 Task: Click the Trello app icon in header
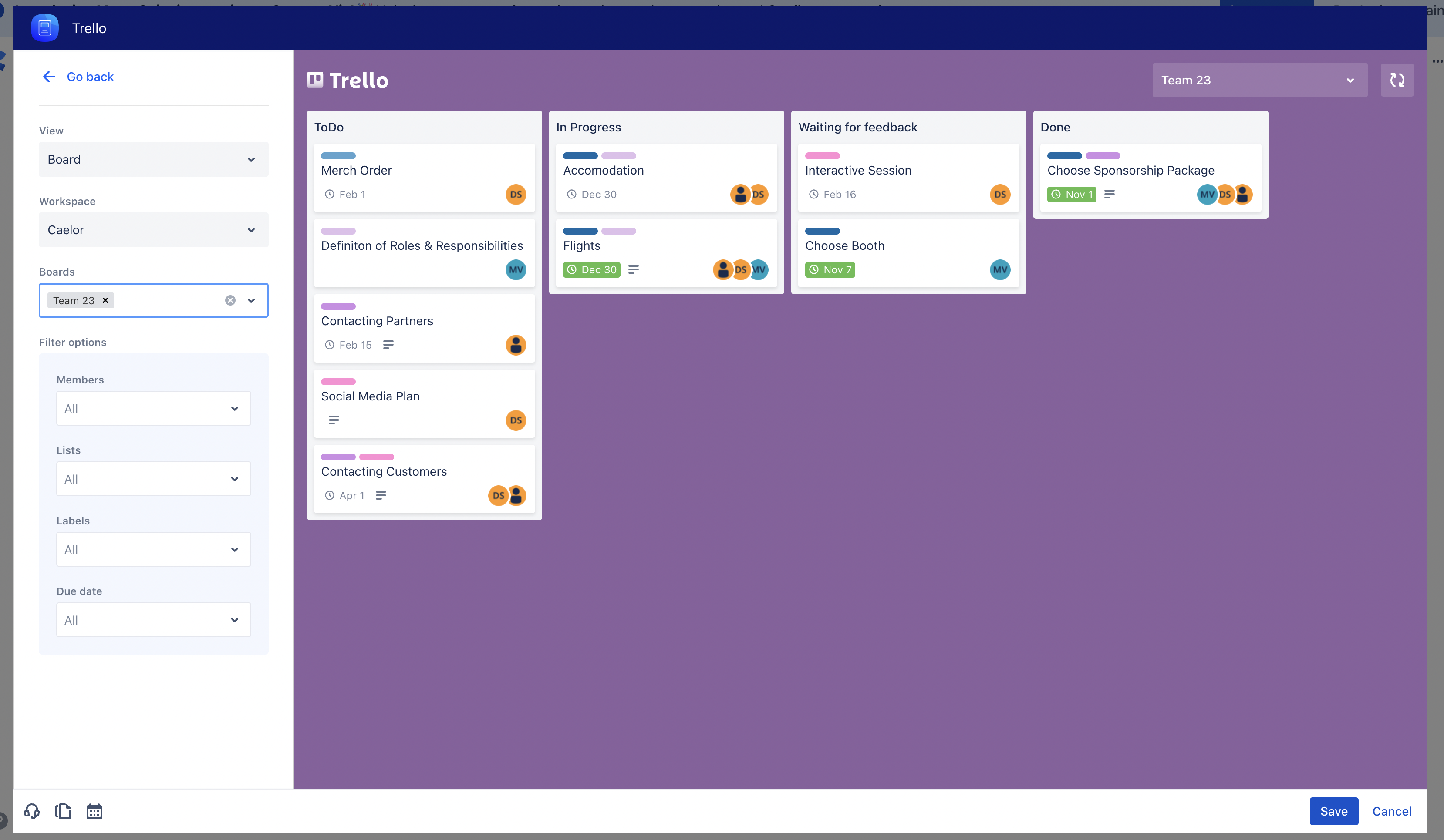45,28
